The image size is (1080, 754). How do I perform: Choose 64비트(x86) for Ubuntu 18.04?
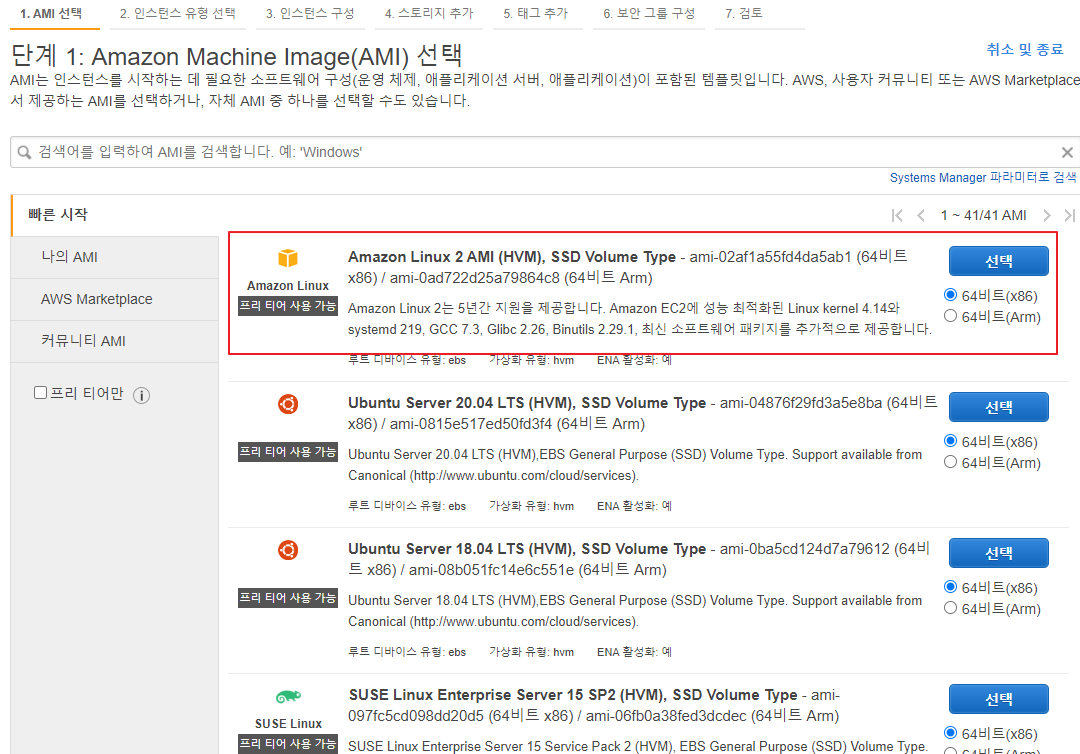951,587
